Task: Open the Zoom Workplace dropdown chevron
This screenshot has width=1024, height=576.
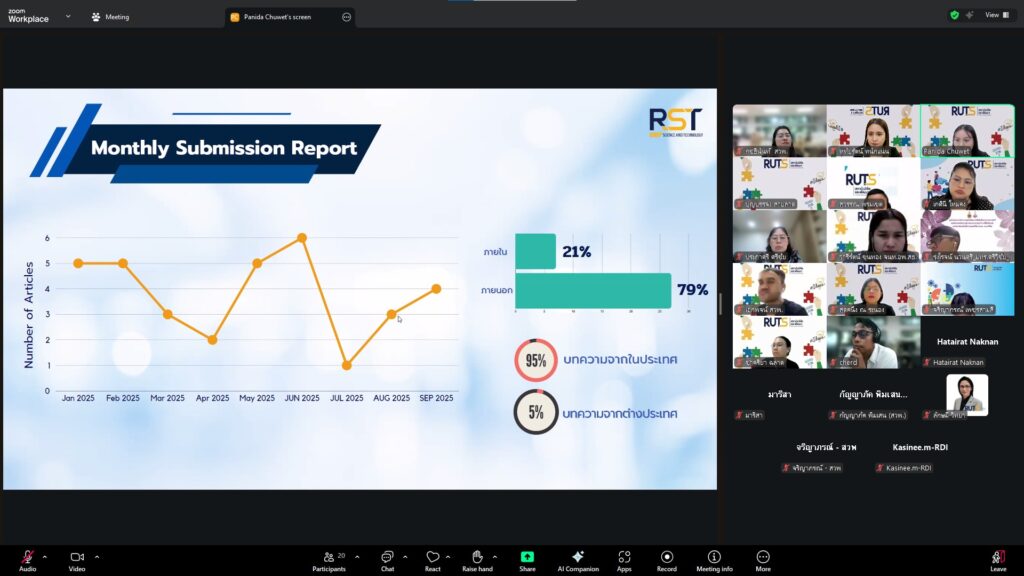Action: click(x=68, y=16)
